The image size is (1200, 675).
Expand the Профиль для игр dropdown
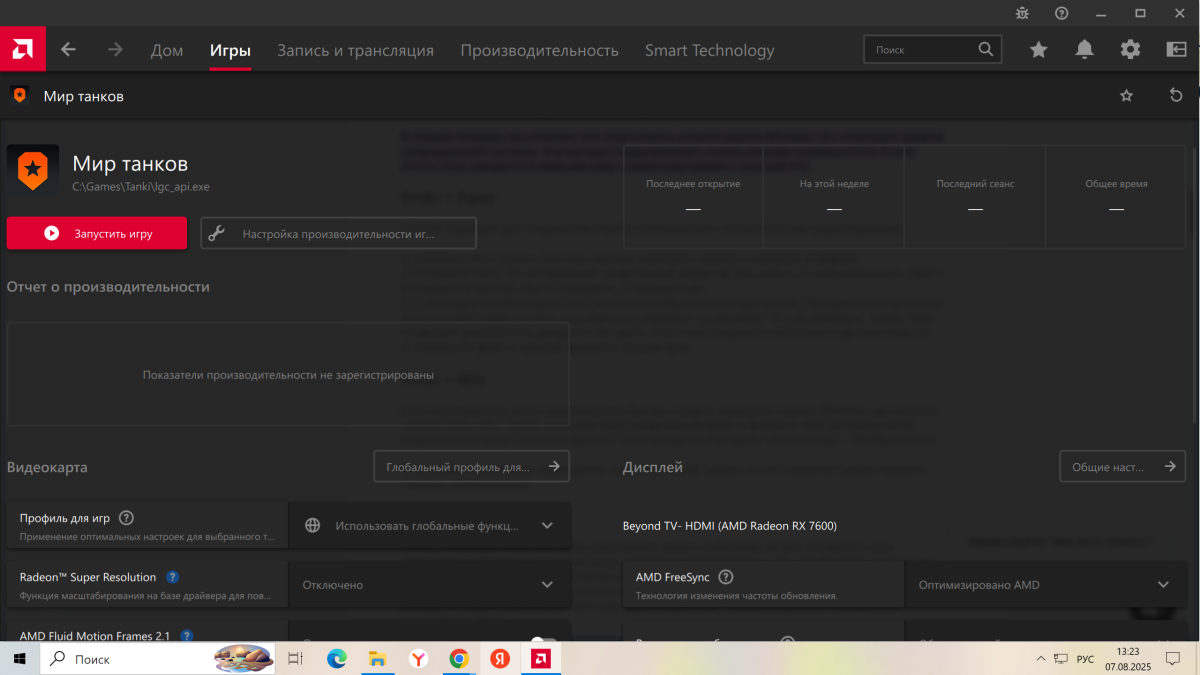[x=546, y=525]
